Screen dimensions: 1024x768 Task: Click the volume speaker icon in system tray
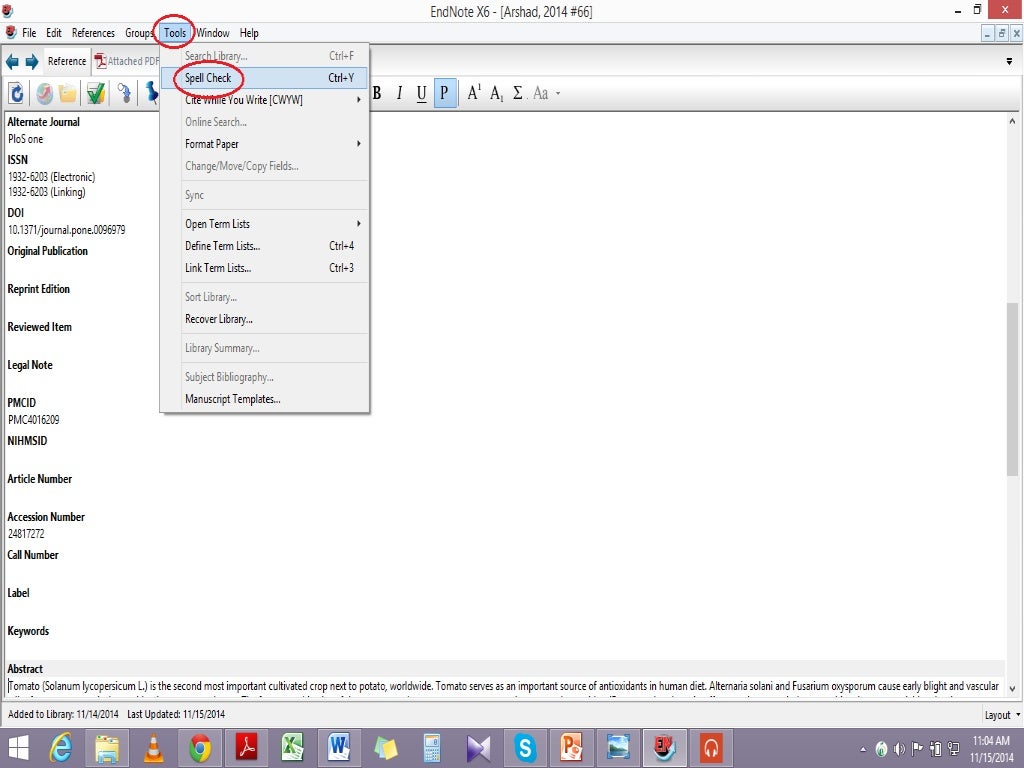click(x=899, y=749)
